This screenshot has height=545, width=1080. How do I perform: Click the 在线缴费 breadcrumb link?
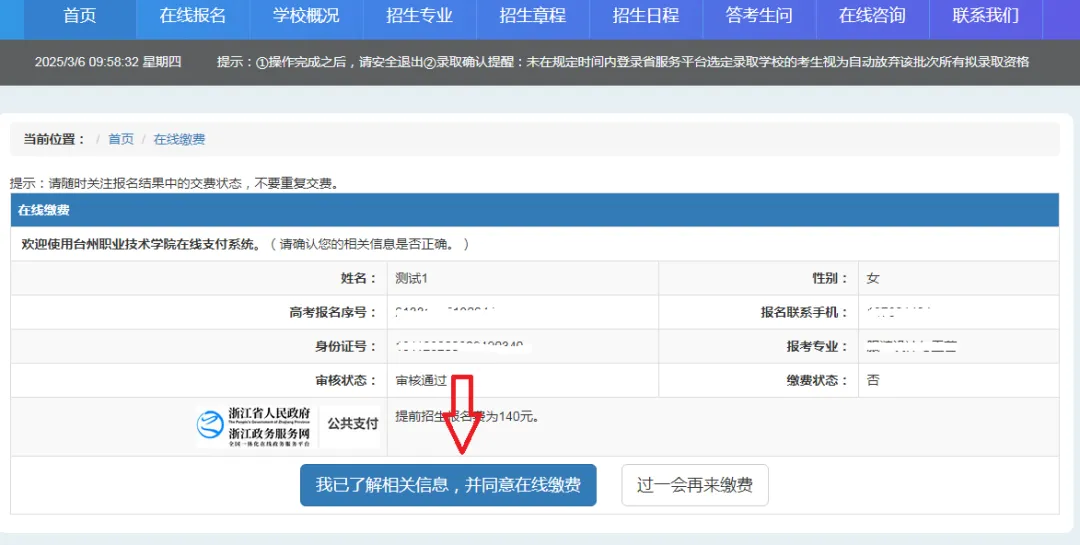pyautogui.click(x=179, y=139)
